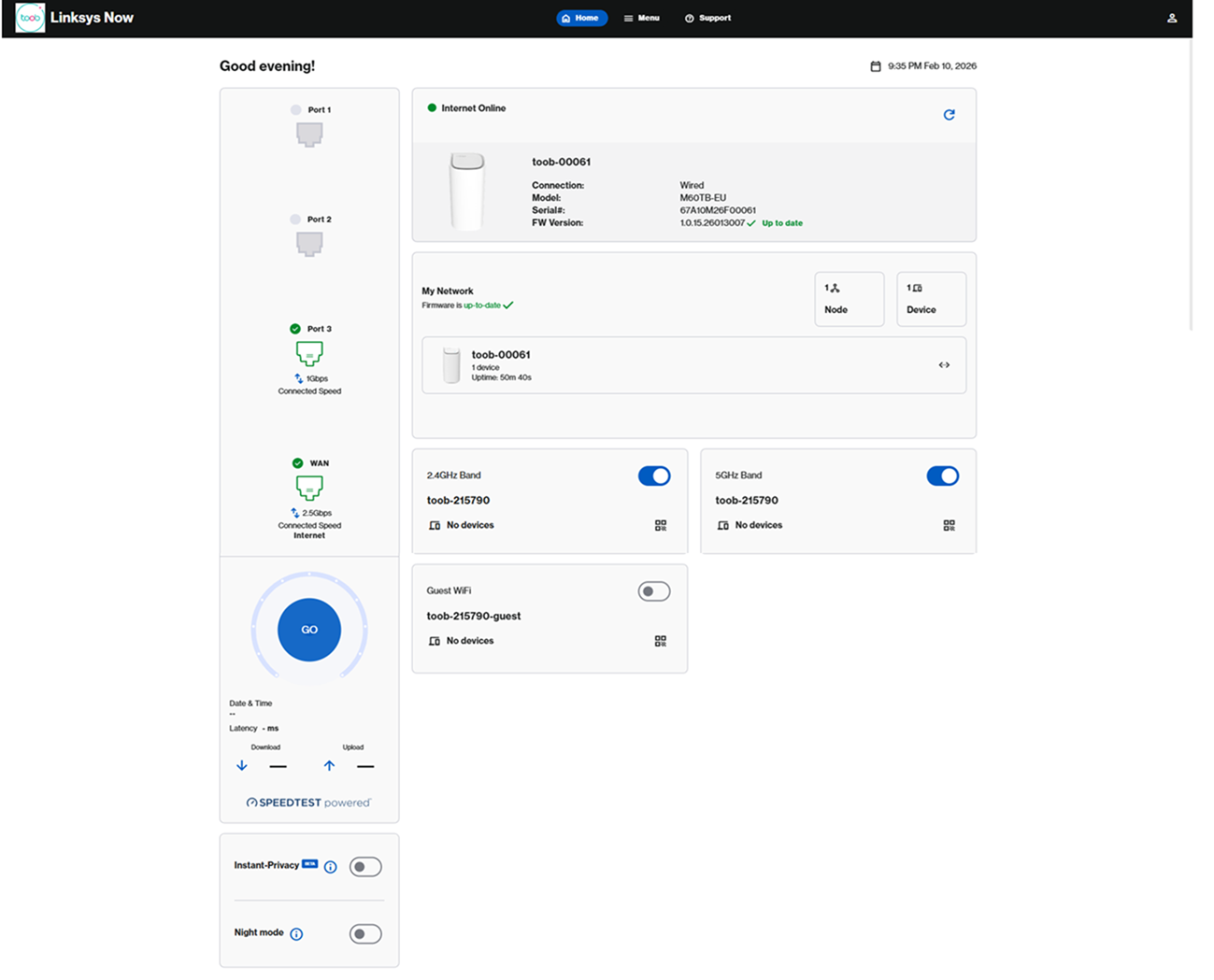Select Support in the top navigation
The image size is (1214, 980).
pyautogui.click(x=707, y=17)
